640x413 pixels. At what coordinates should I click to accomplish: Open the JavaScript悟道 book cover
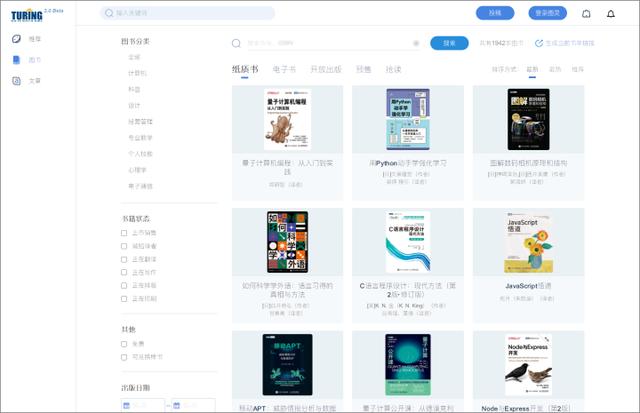pyautogui.click(x=527, y=240)
